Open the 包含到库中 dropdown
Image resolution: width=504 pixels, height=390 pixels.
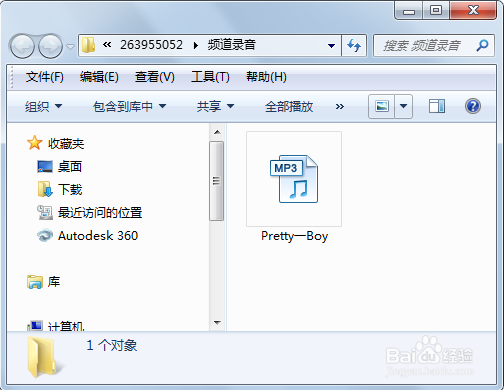[129, 107]
